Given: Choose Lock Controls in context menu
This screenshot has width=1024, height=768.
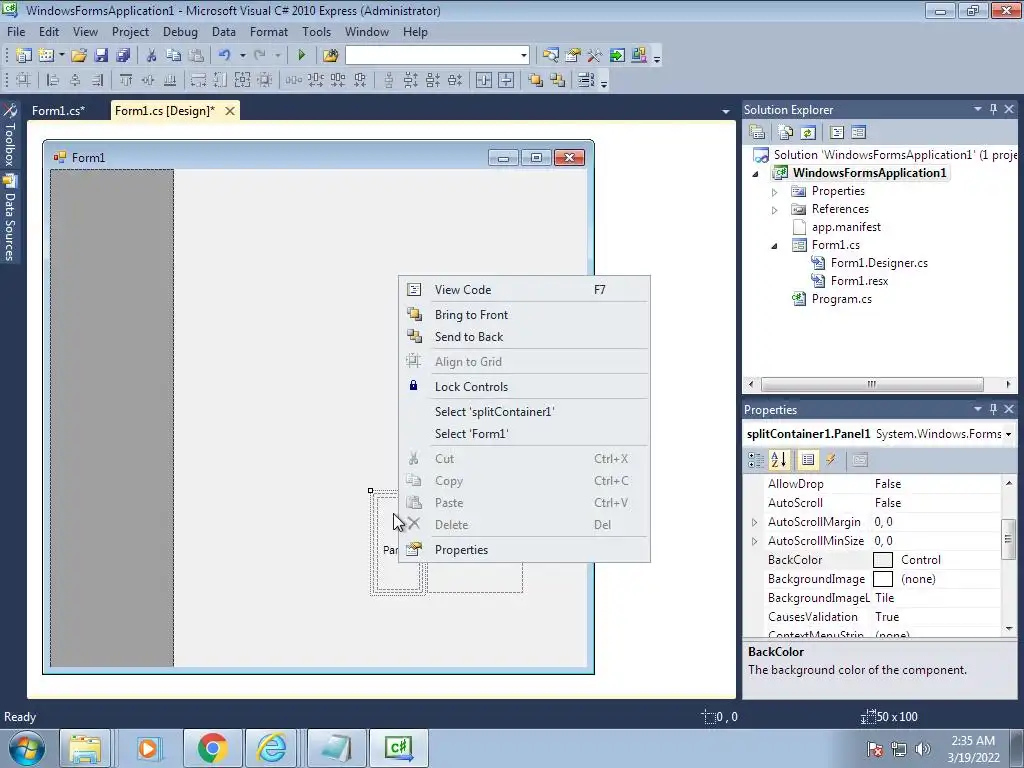Looking at the screenshot, I should tap(524, 387).
